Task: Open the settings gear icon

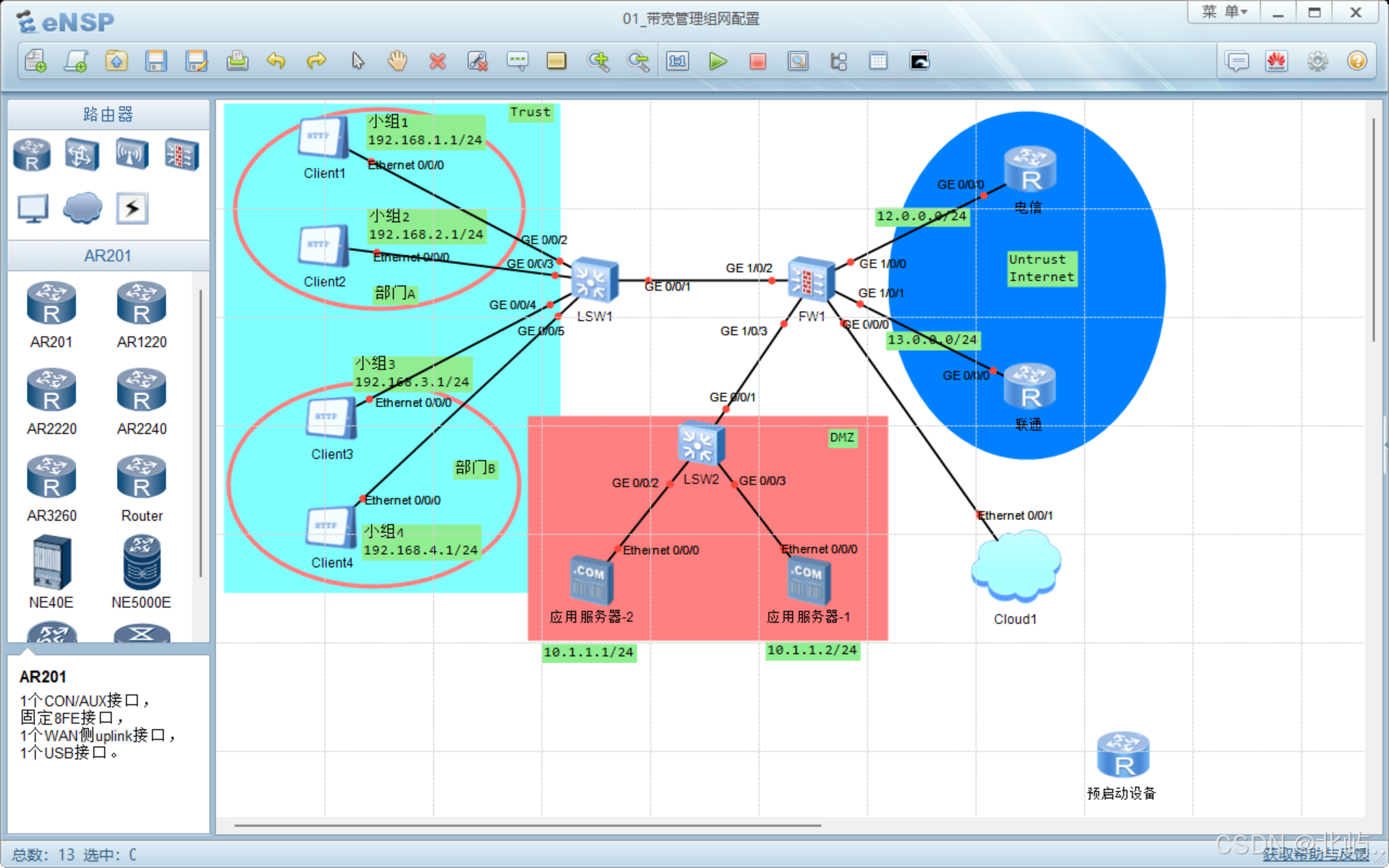Action: [x=1317, y=61]
